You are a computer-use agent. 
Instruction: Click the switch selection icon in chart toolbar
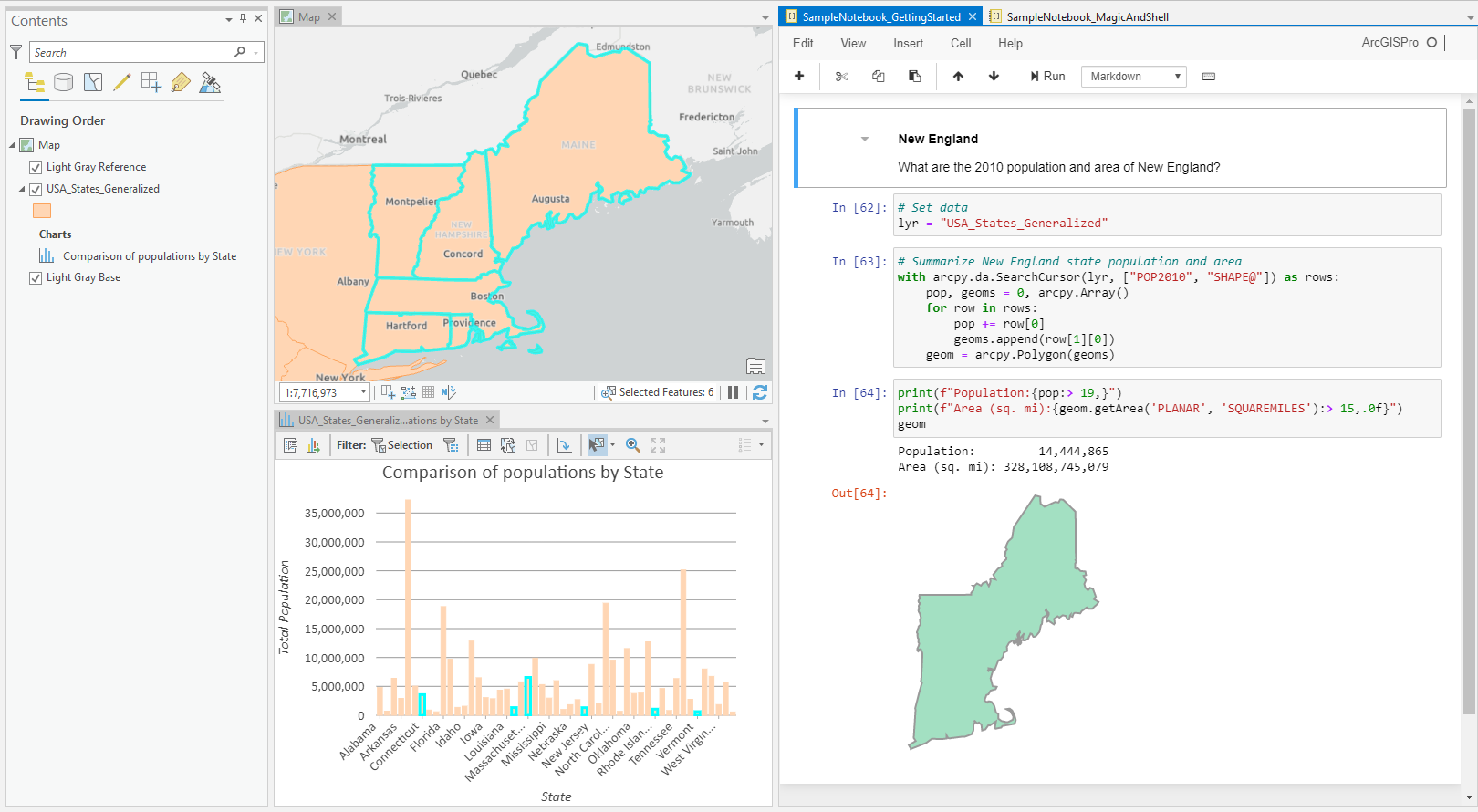pos(508,445)
